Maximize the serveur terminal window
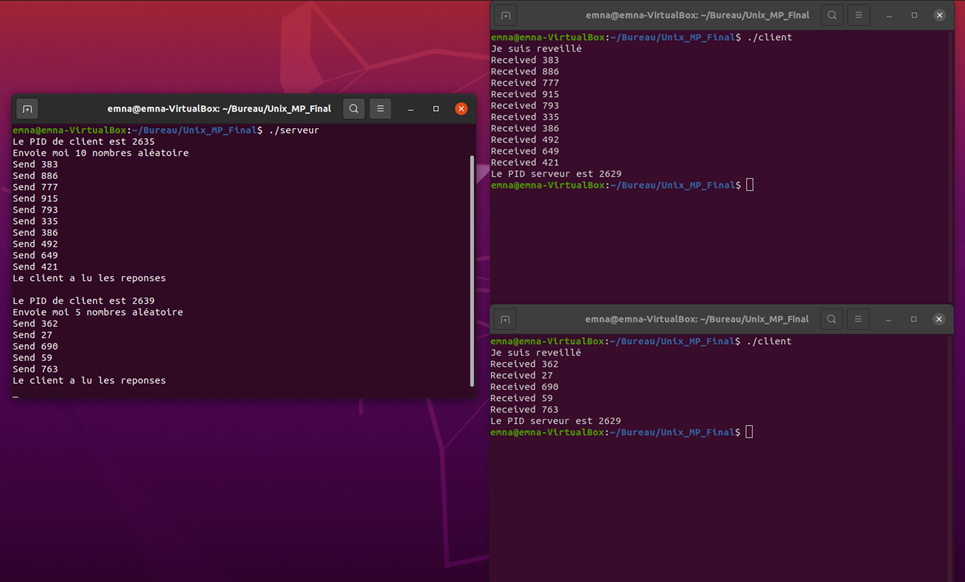This screenshot has width=965, height=582. (436, 109)
